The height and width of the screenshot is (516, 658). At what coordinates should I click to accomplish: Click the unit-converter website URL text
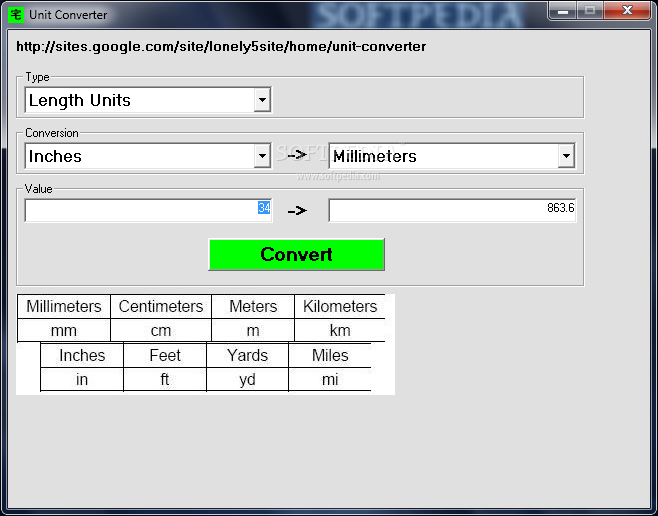point(221,47)
